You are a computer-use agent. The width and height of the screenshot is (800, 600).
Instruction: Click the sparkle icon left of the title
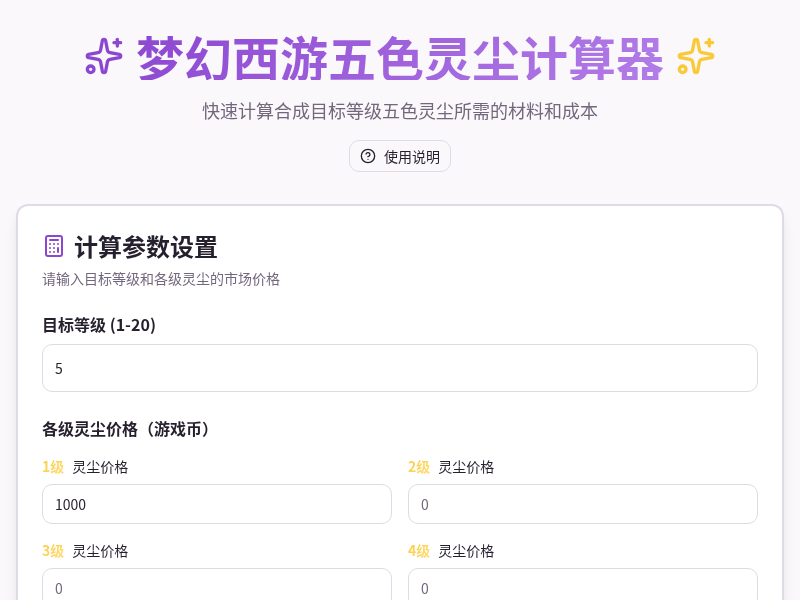pyautogui.click(x=104, y=58)
